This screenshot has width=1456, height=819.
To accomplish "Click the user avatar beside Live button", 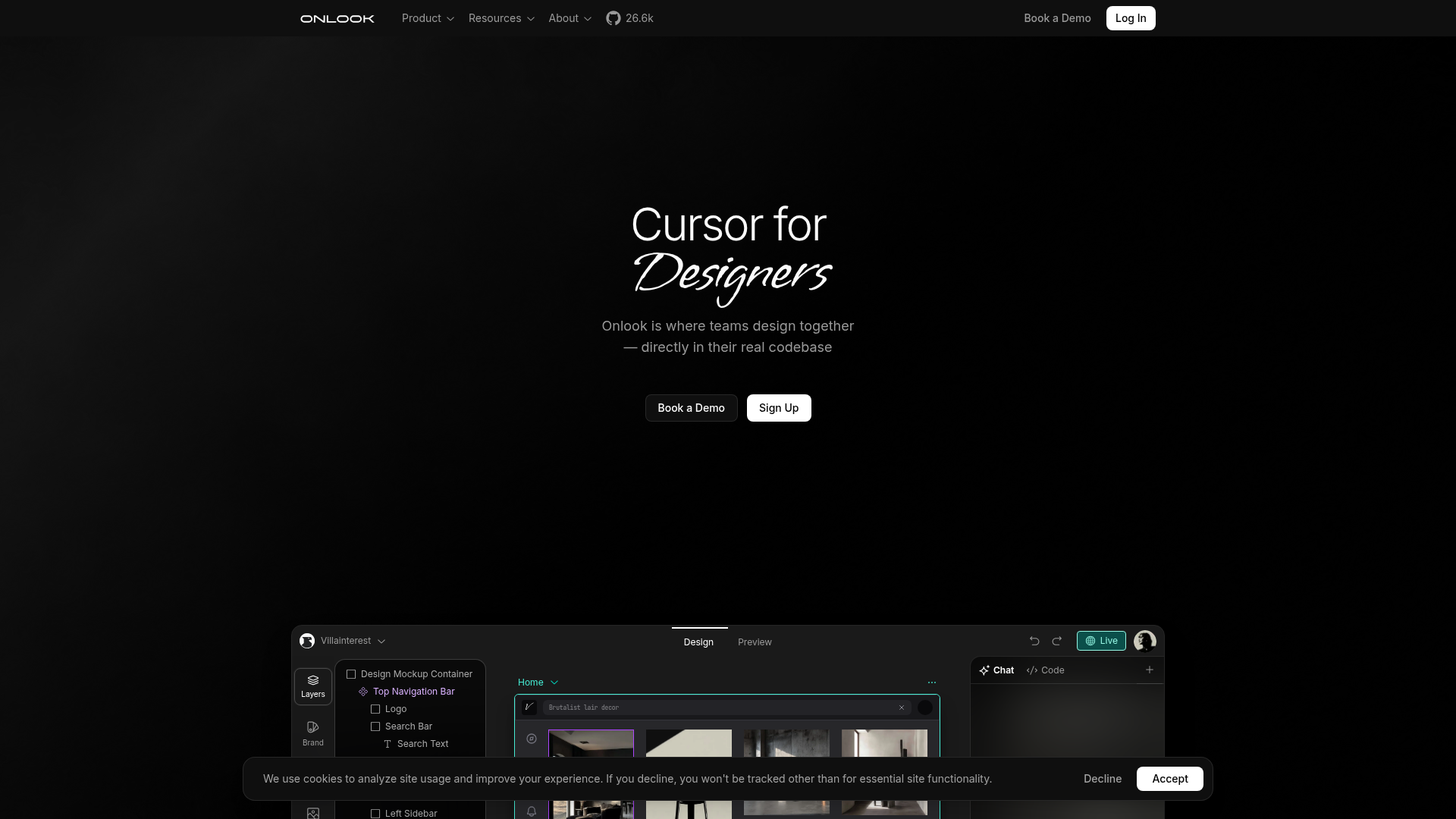I will (1144, 641).
